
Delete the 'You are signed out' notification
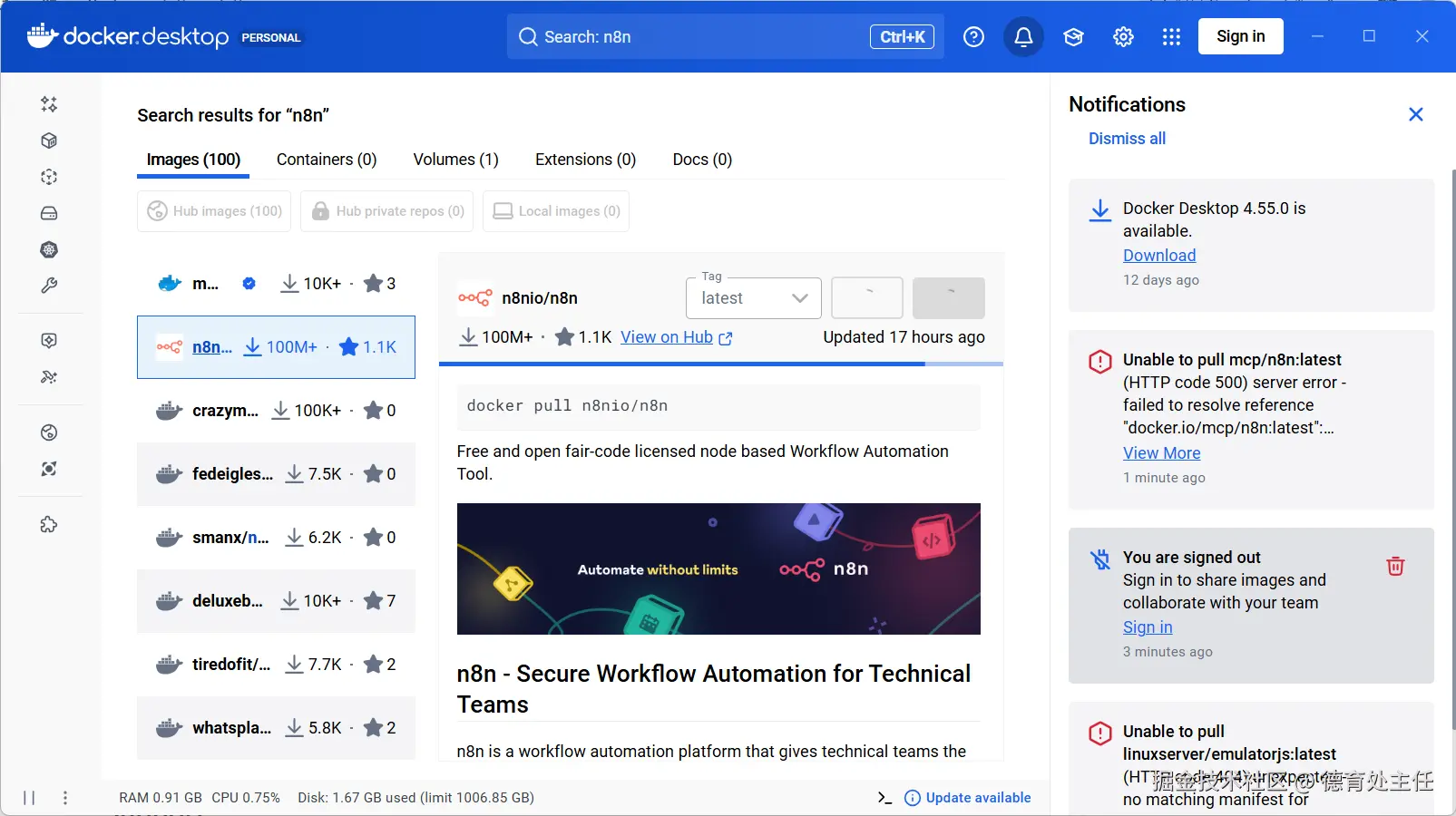(1395, 567)
